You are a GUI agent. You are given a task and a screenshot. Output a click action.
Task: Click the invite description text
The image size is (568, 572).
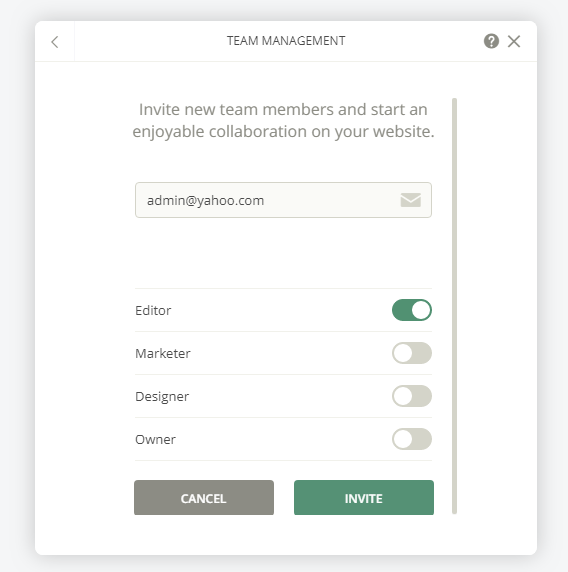[x=283, y=121]
